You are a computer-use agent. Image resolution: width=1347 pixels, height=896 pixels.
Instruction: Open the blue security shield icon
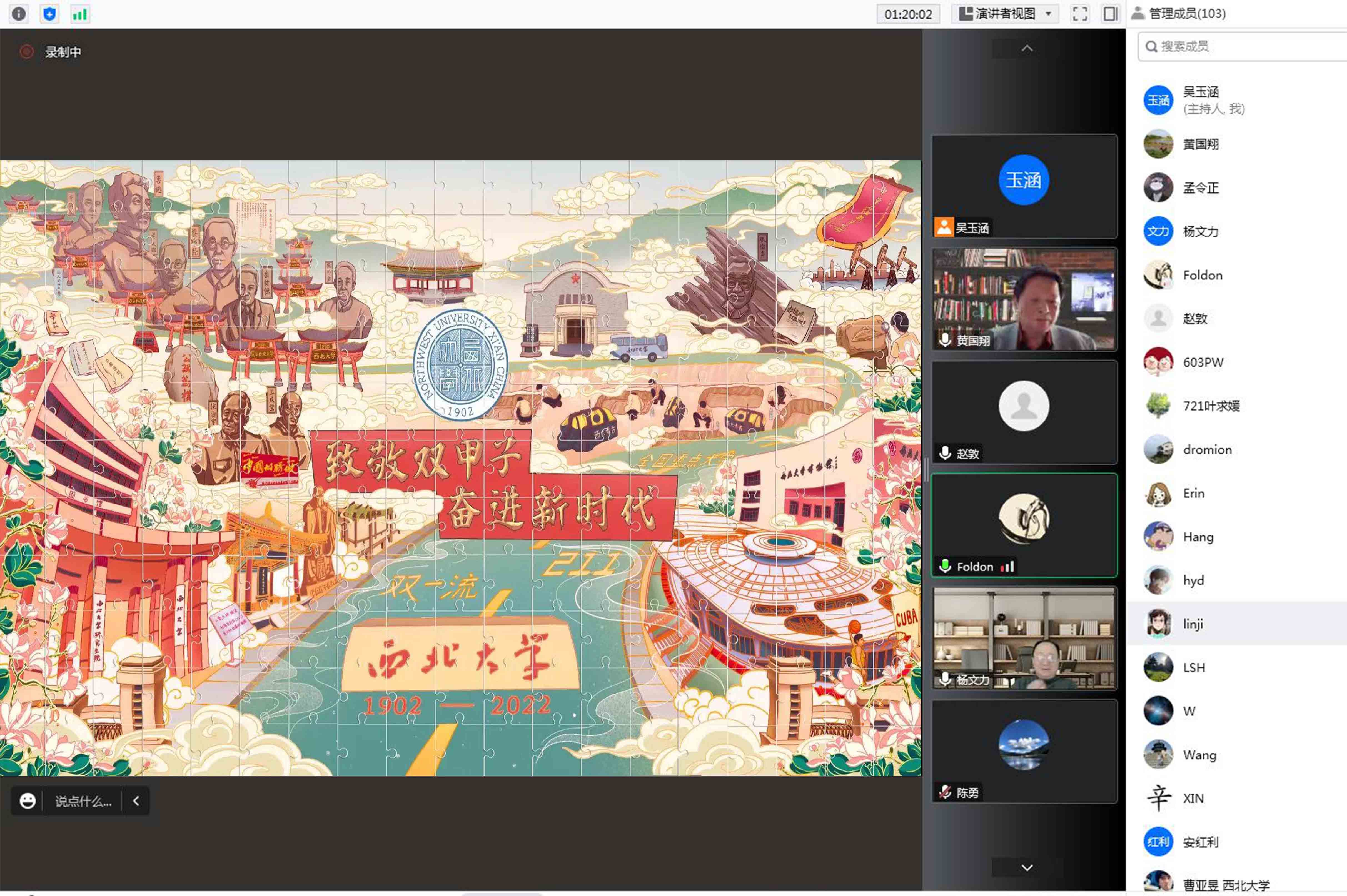tap(50, 14)
